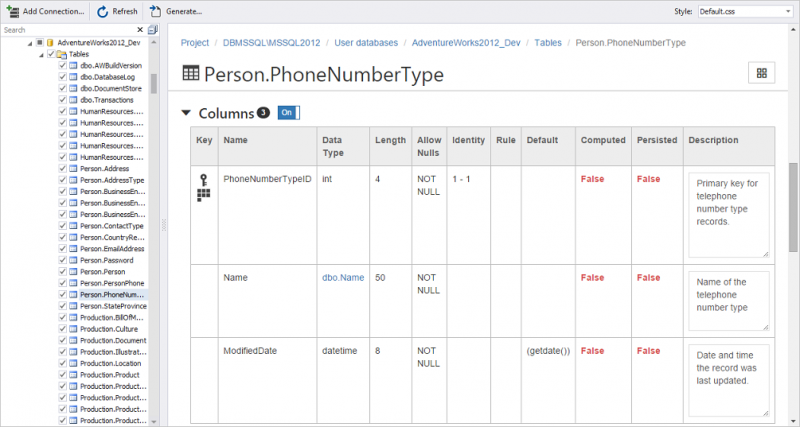Click the table icon of dbo.DatabaseLog
The height and width of the screenshot is (427, 800).
pyautogui.click(x=73, y=77)
